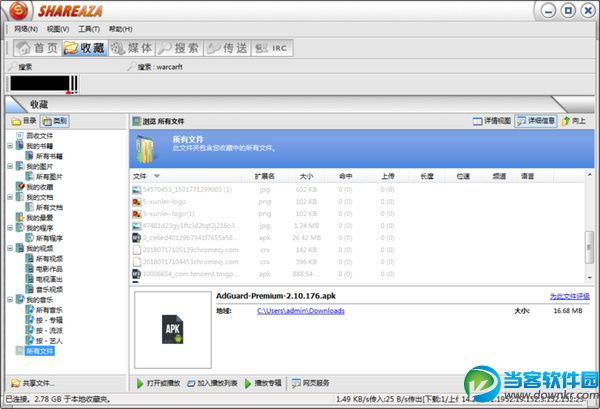This screenshot has width=600, height=409.
Task: Click the 浏览 所有文件 header icon
Action: pyautogui.click(x=137, y=121)
